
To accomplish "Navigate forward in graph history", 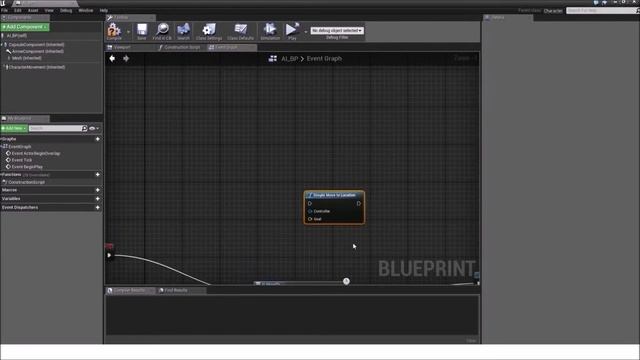I will [x=126, y=59].
